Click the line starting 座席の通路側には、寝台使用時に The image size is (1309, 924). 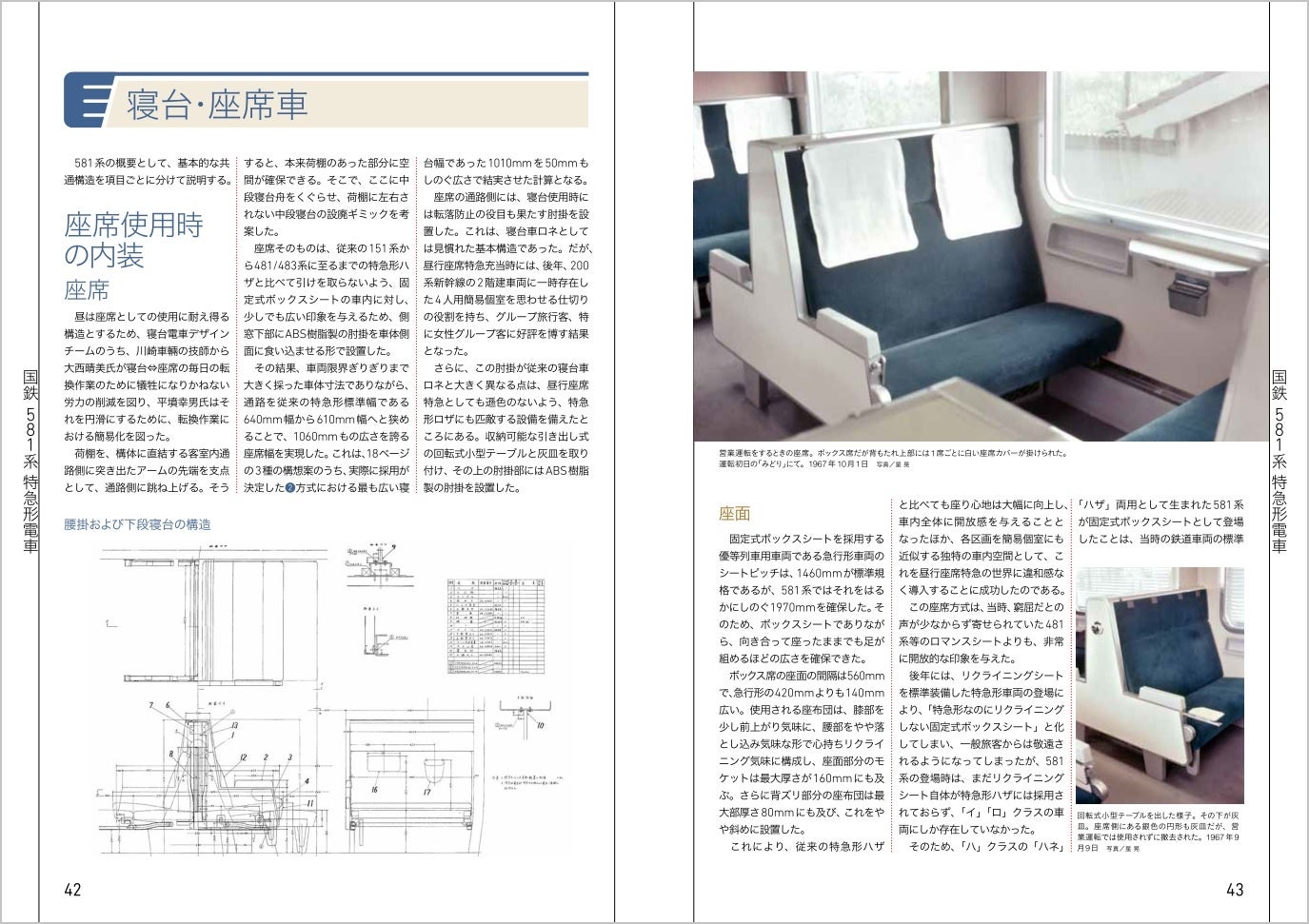click(x=511, y=197)
